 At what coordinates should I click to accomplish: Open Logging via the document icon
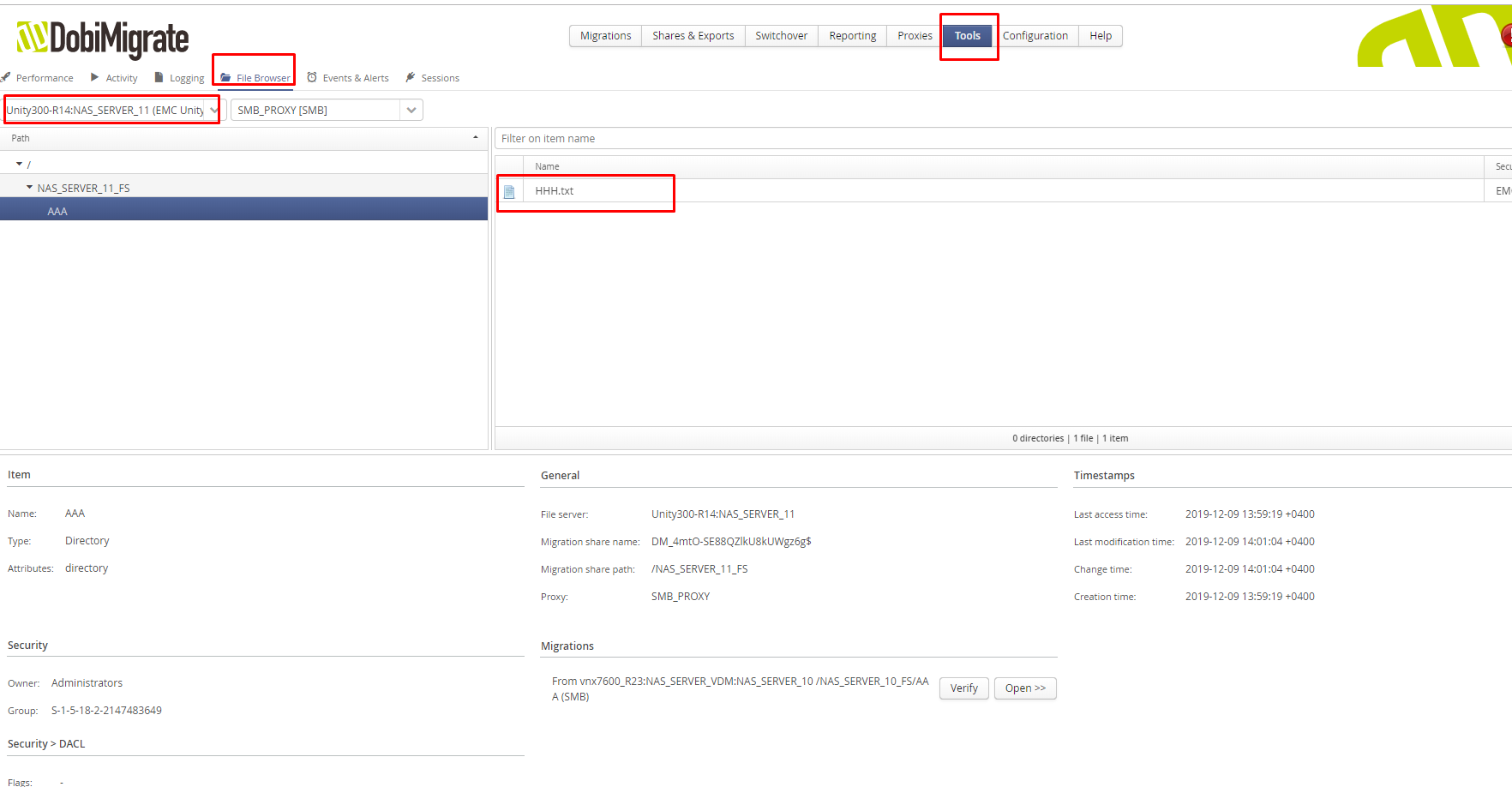tap(159, 76)
